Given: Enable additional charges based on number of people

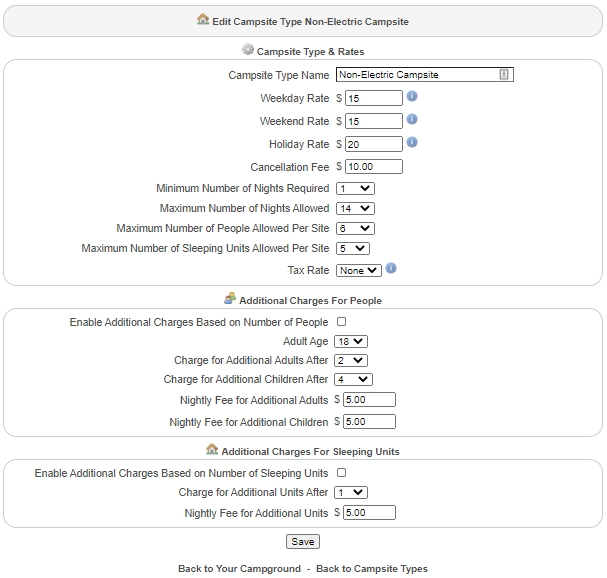Looking at the screenshot, I should [x=341, y=322].
